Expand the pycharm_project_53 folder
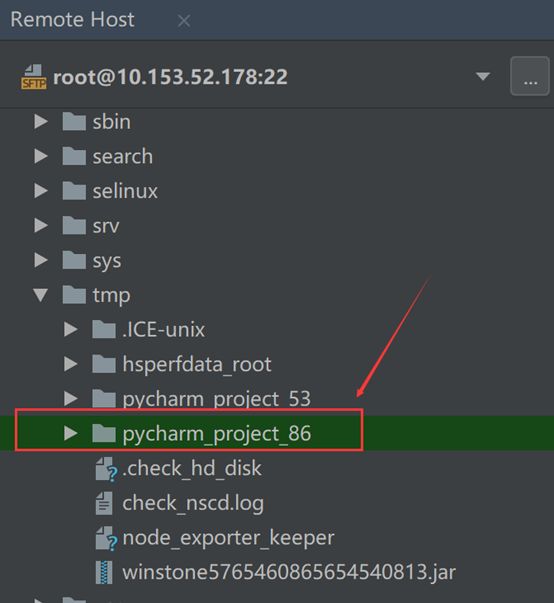Viewport: 554px width, 603px height. pos(70,399)
